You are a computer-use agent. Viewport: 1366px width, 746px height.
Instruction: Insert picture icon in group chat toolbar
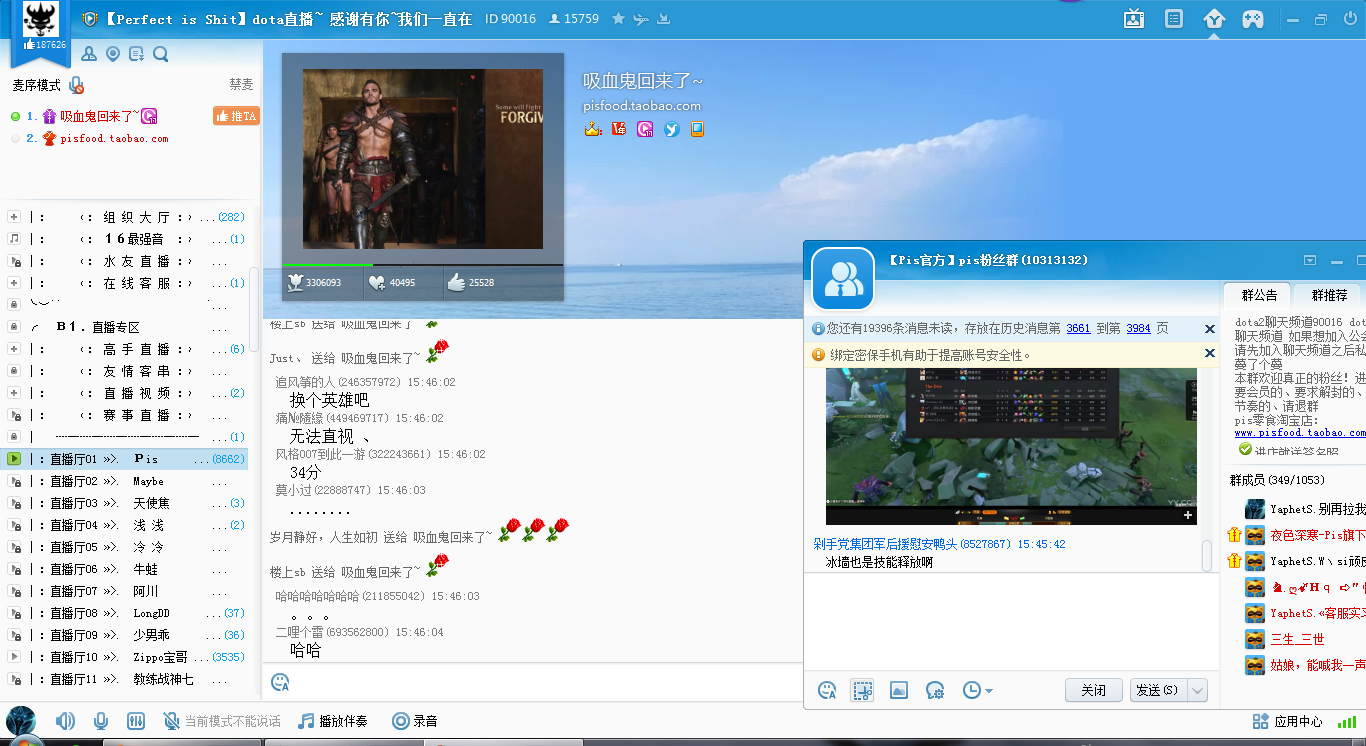899,690
